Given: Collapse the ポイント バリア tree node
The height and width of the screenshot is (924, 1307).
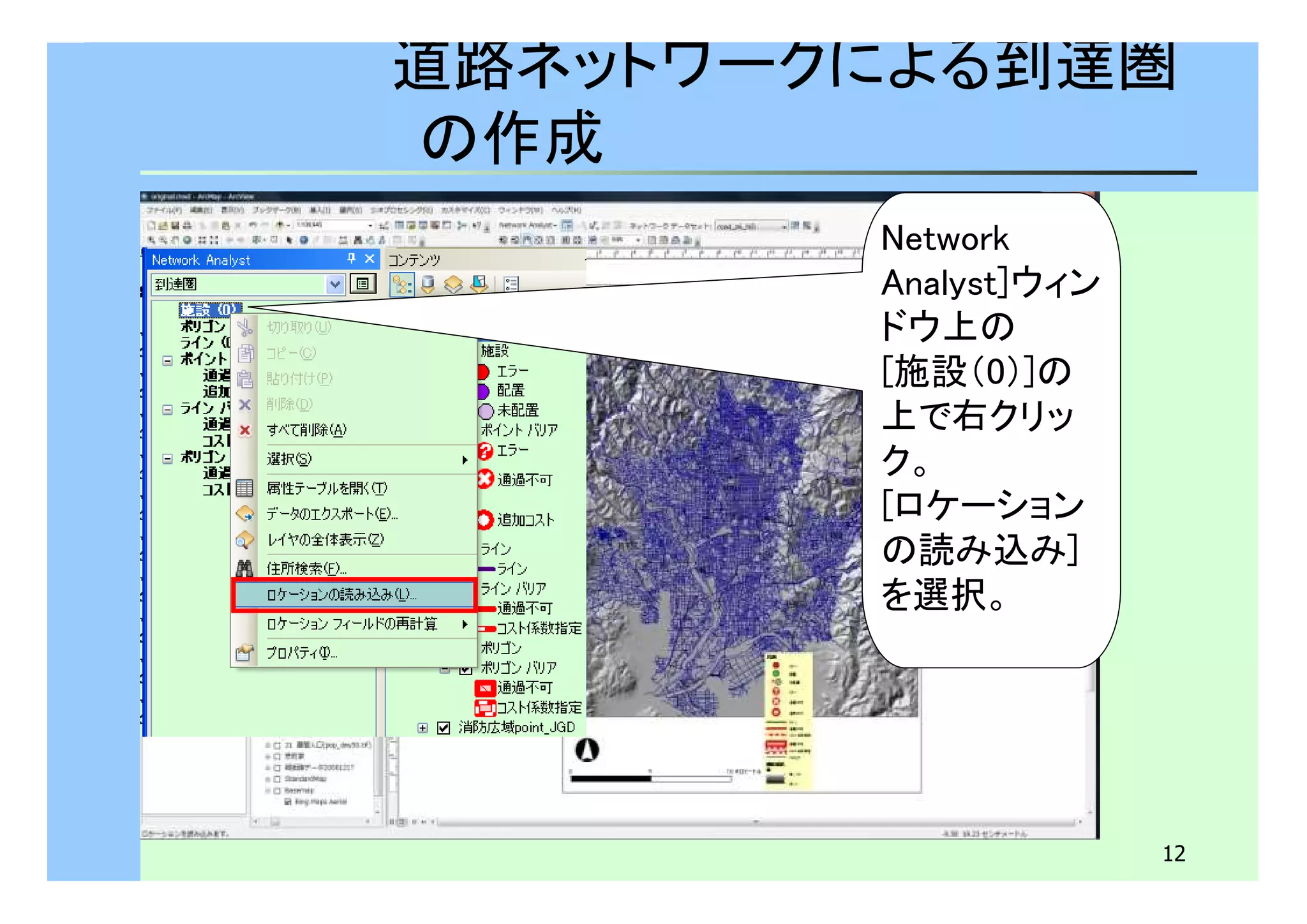Looking at the screenshot, I should click(x=167, y=361).
